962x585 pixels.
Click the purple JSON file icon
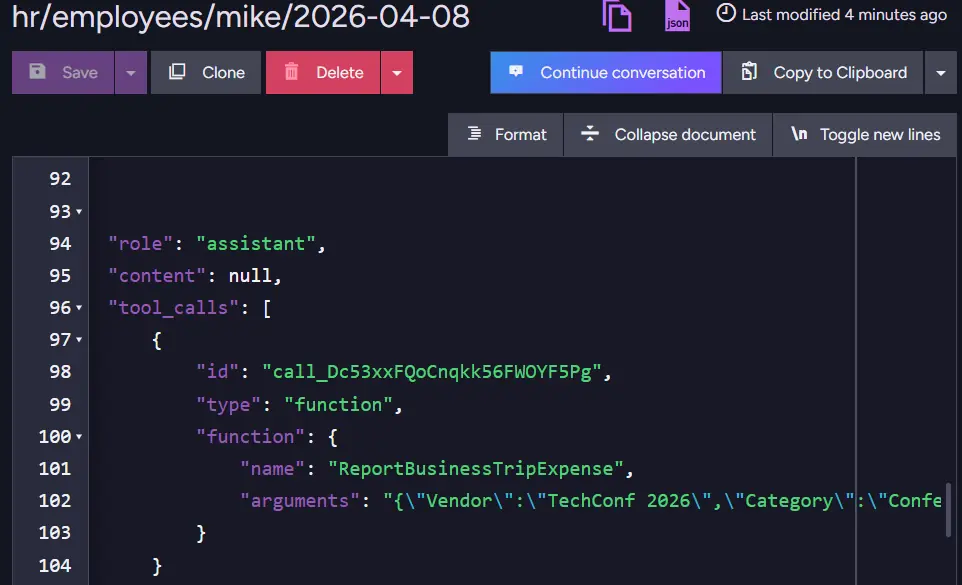pyautogui.click(x=677, y=15)
